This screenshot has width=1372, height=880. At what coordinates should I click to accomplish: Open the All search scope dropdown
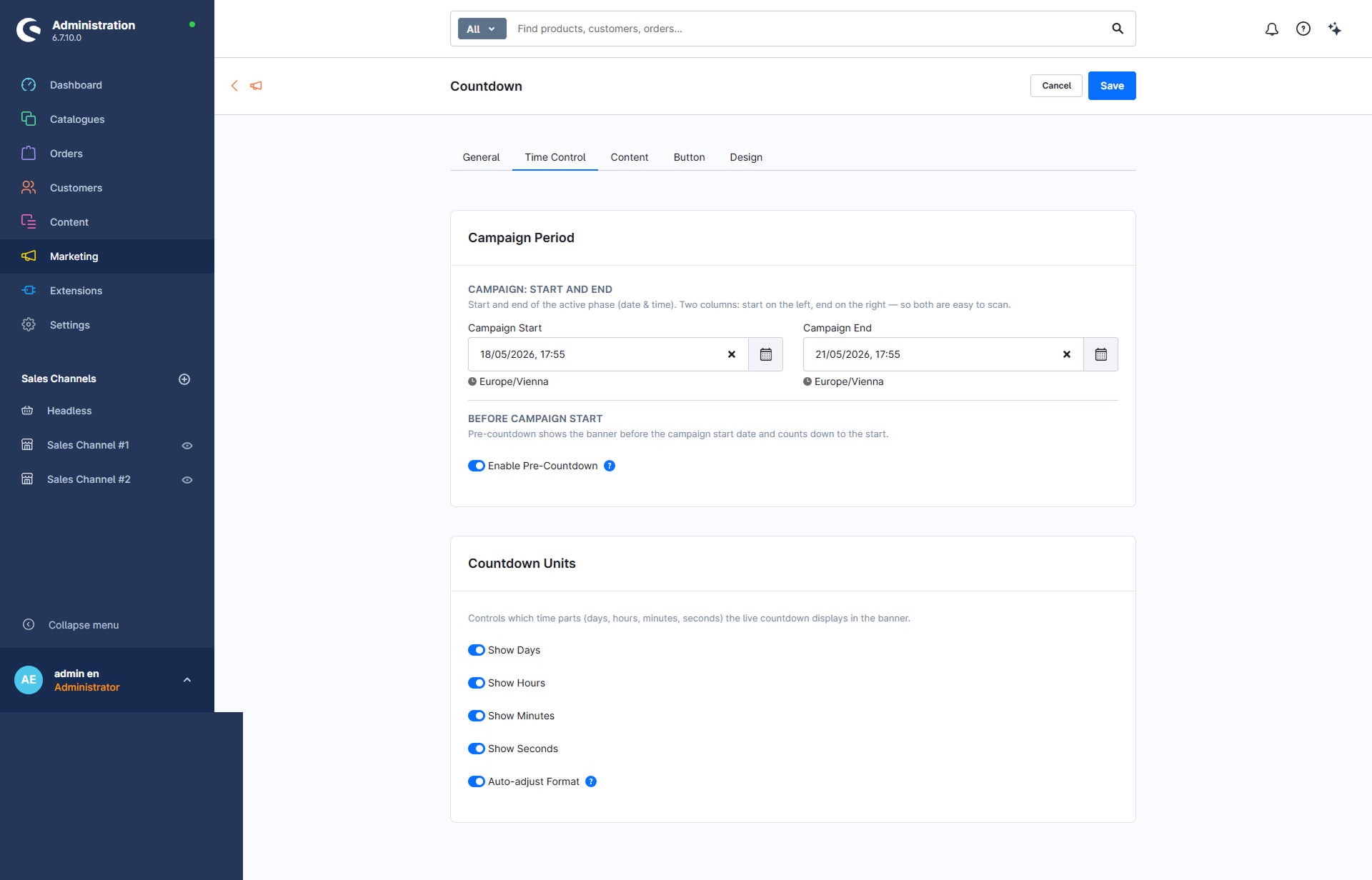pyautogui.click(x=482, y=29)
